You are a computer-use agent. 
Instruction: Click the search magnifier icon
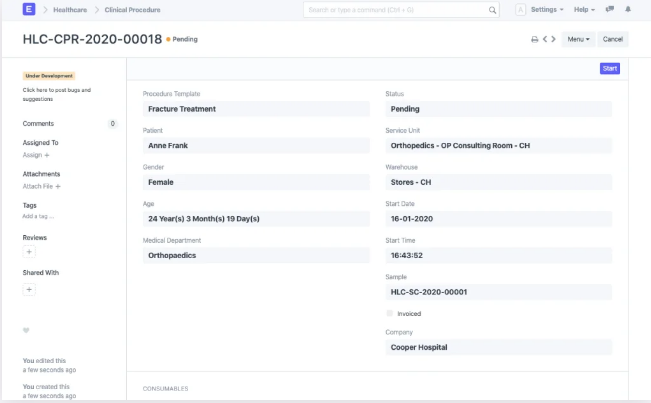click(x=492, y=10)
